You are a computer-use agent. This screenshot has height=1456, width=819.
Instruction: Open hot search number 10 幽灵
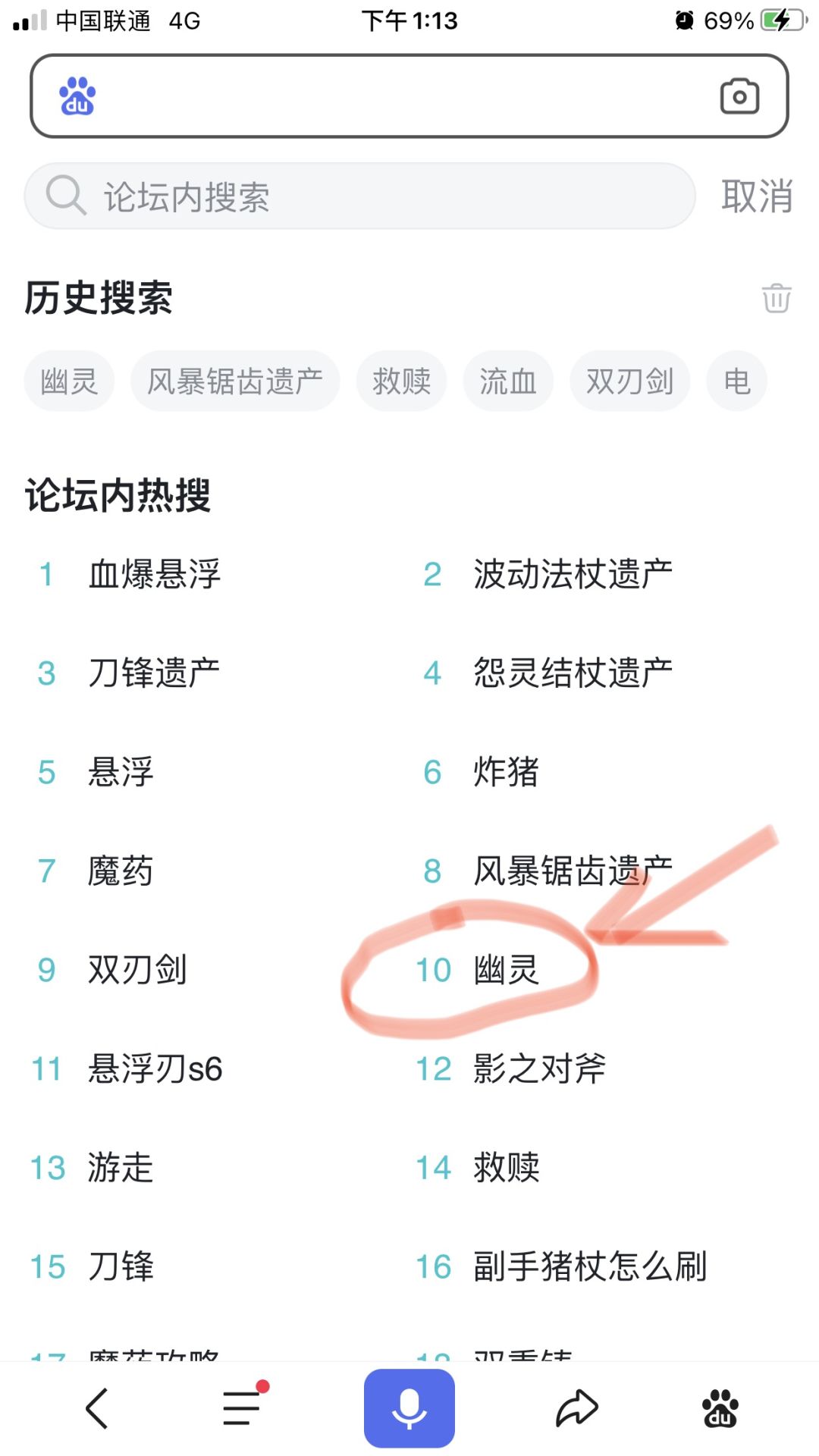[506, 970]
